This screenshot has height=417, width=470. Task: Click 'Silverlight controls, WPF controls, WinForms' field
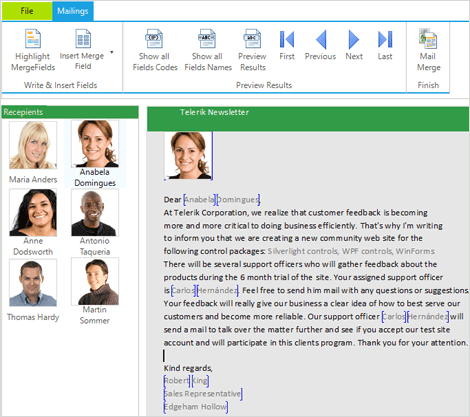click(351, 251)
